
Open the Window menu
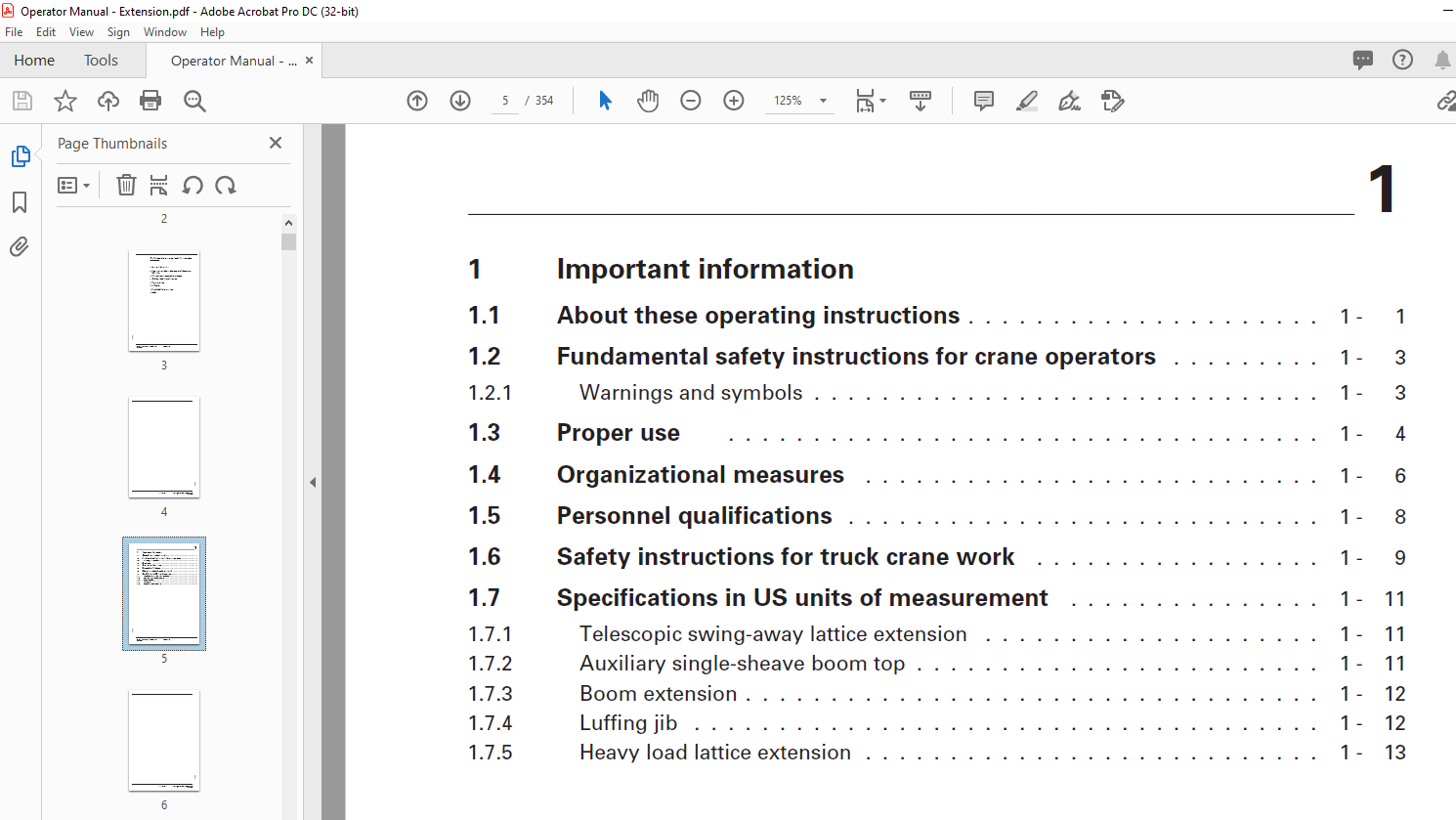click(165, 32)
